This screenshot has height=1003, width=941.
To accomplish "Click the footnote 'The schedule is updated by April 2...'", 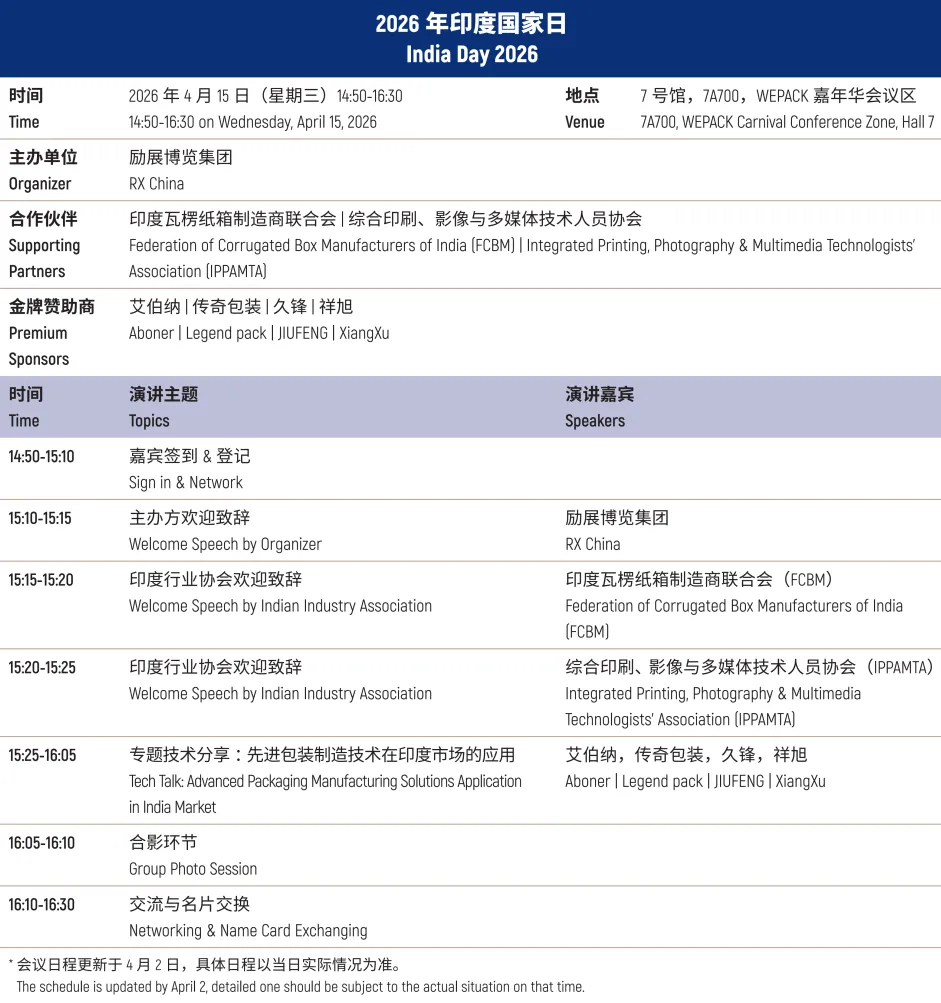I will point(300,987).
